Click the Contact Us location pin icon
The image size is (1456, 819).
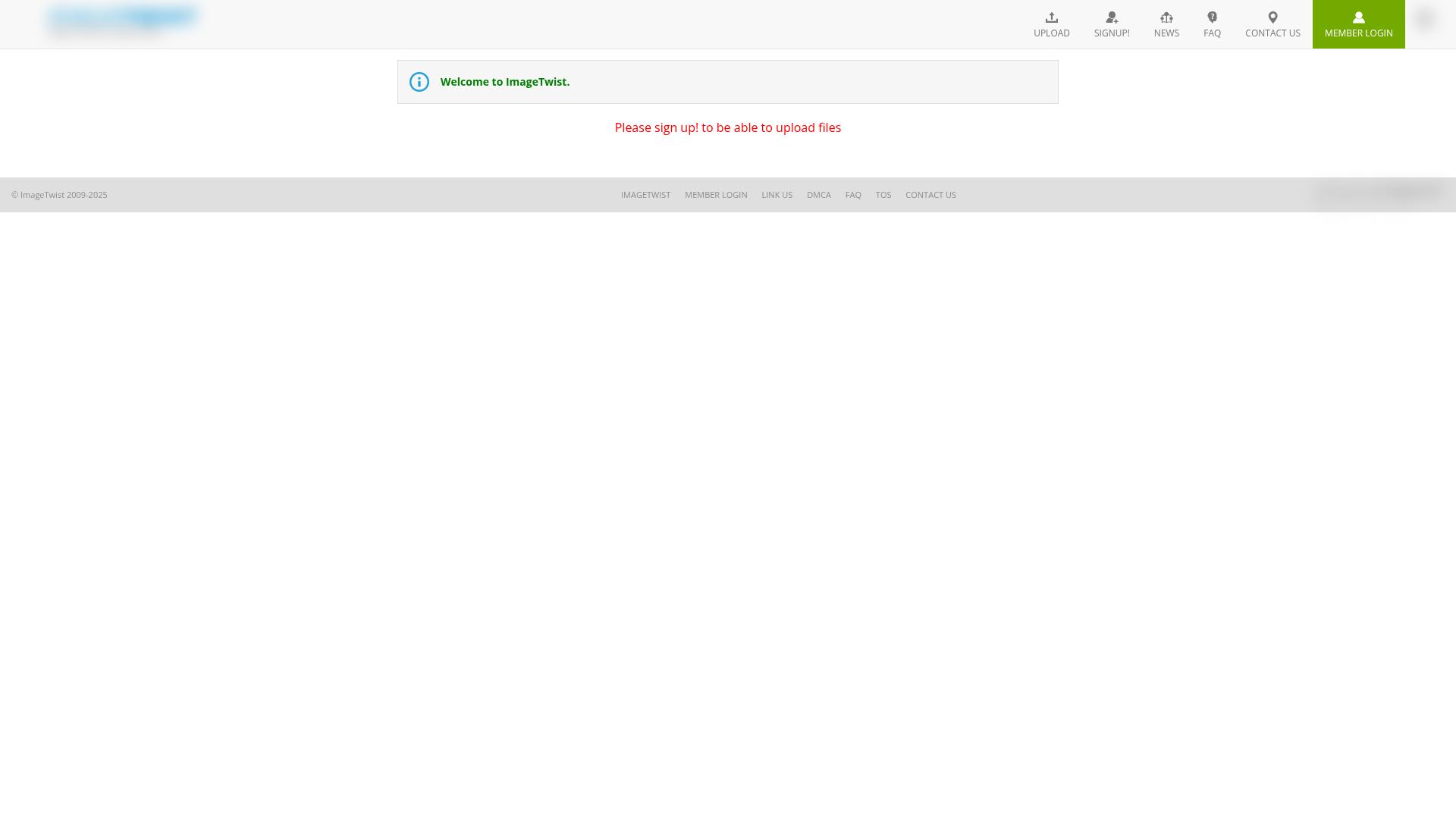coord(1272,17)
